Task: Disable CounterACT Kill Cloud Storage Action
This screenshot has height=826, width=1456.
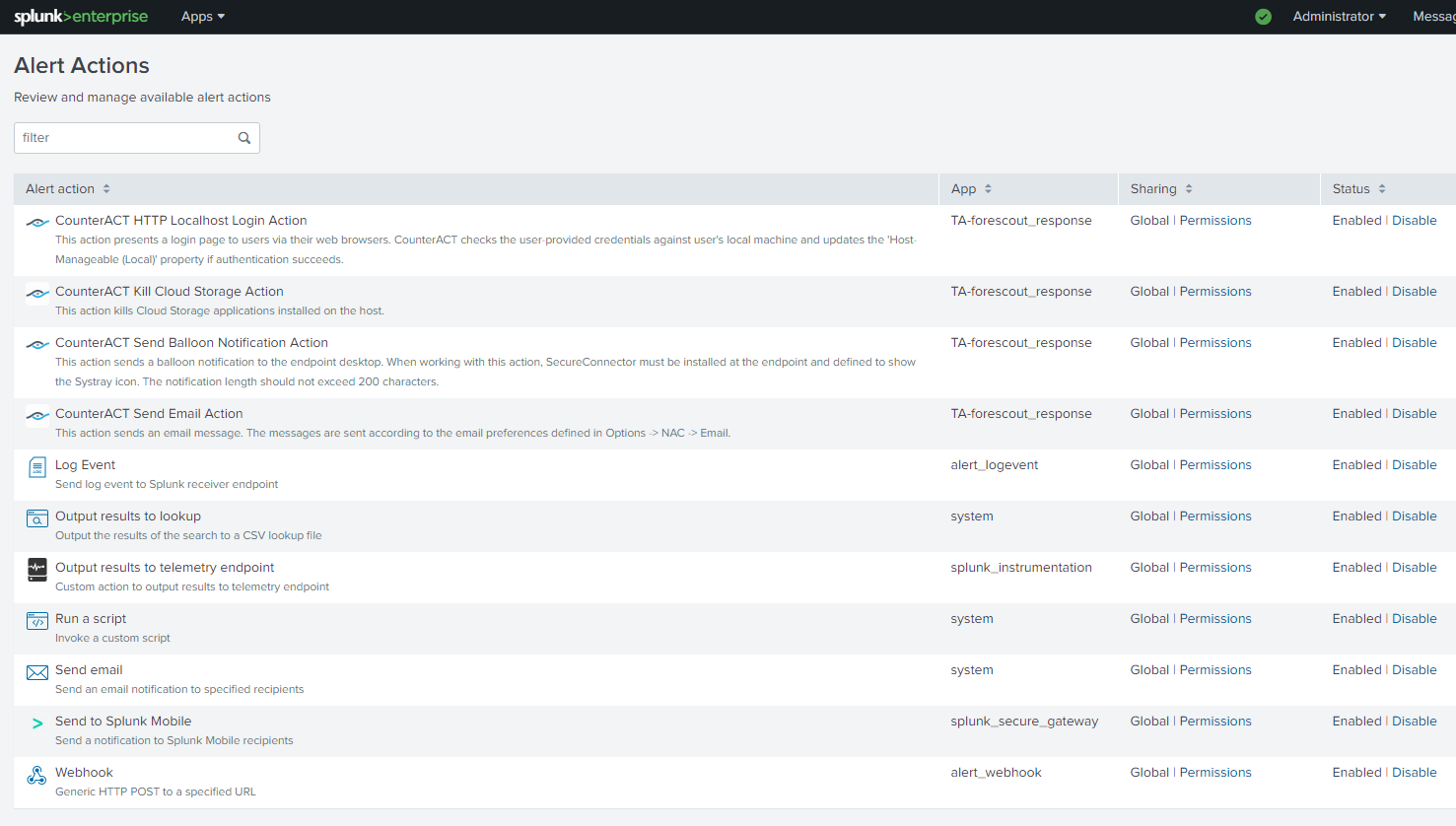Action: (1415, 292)
